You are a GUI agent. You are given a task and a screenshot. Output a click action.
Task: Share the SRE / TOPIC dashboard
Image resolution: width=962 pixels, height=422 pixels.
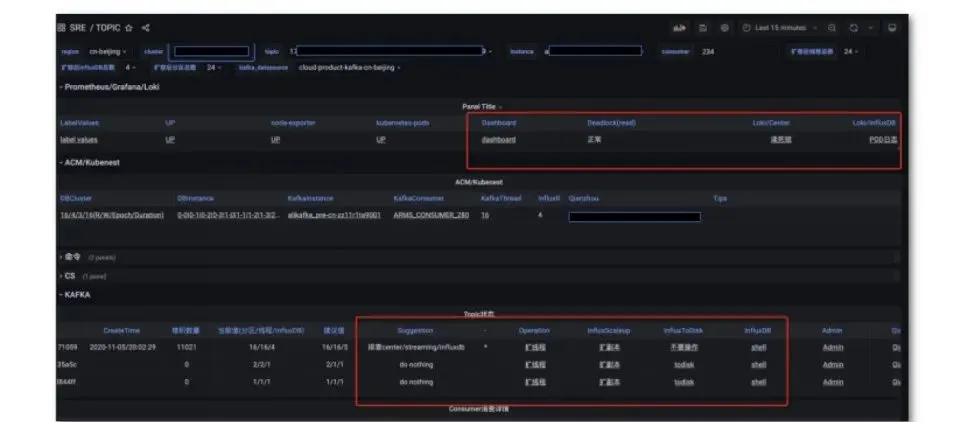pos(145,28)
